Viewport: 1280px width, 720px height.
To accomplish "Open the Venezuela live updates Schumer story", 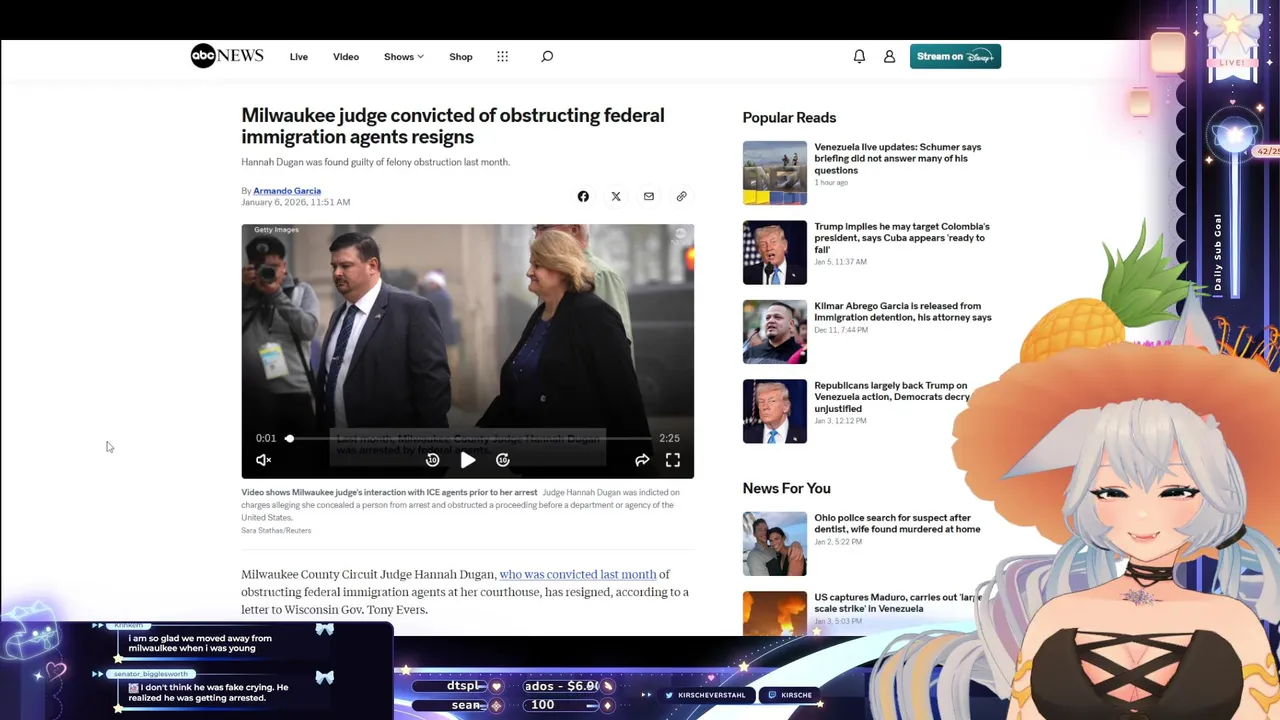I will (898, 158).
